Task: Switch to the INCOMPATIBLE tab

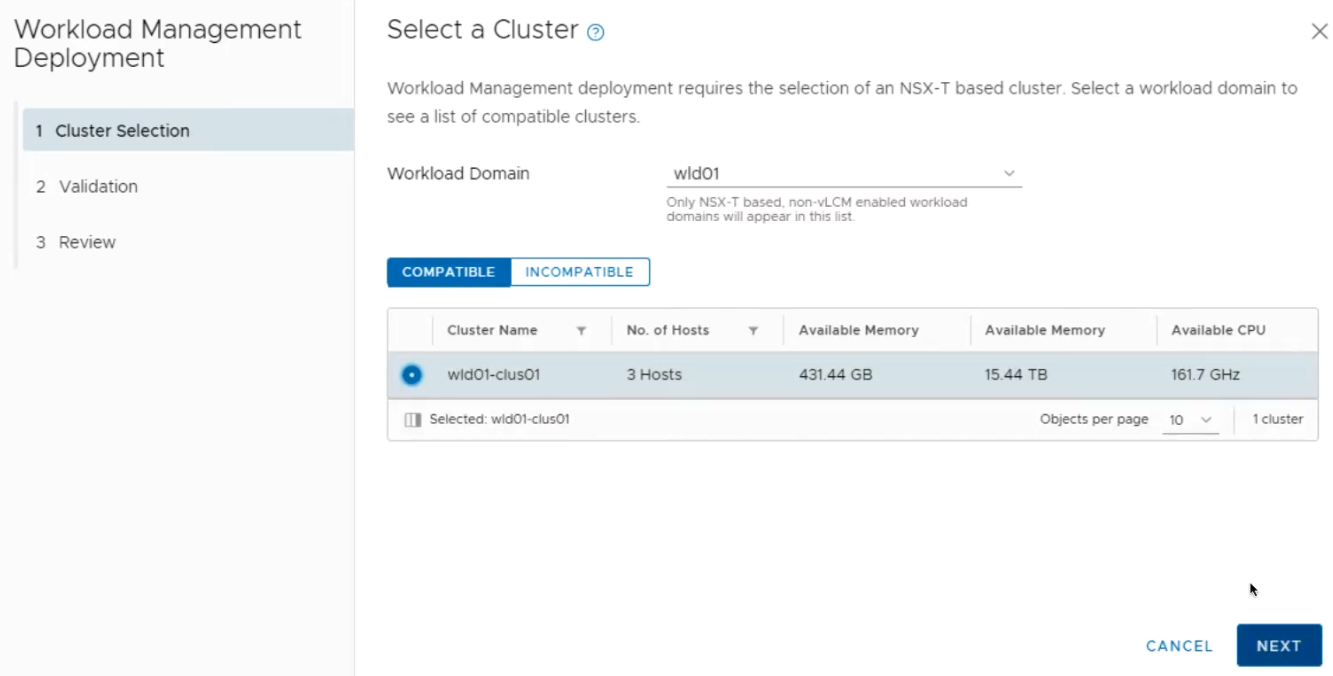Action: pyautogui.click(x=580, y=271)
